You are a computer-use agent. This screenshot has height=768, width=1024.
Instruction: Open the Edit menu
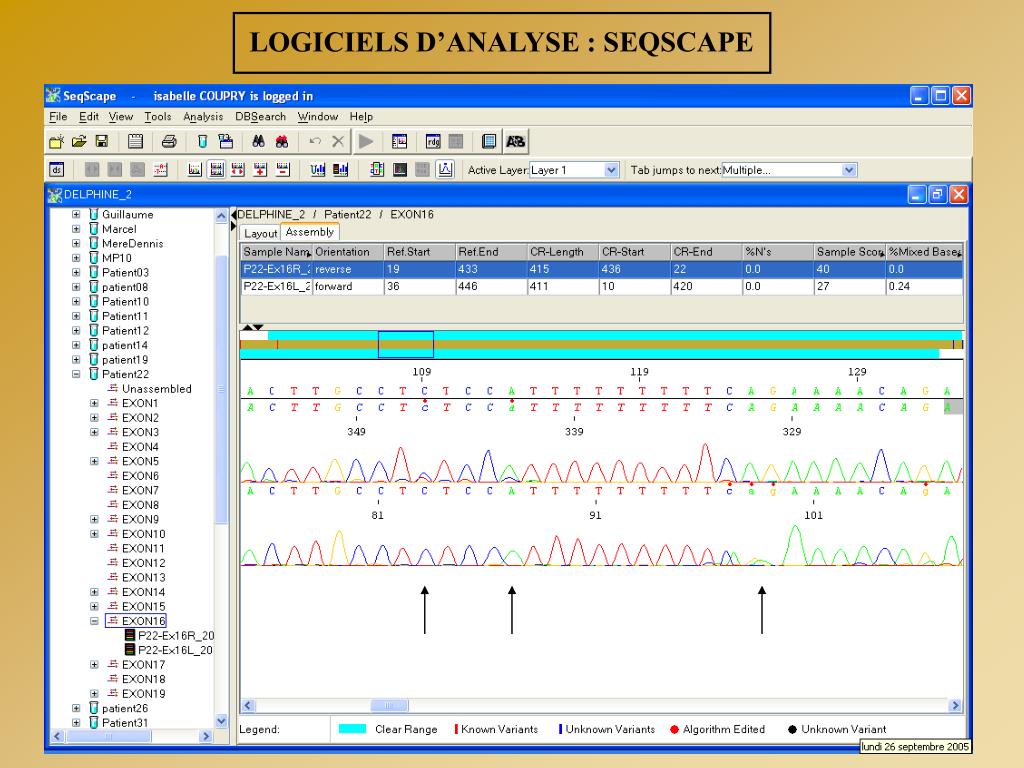(x=89, y=116)
